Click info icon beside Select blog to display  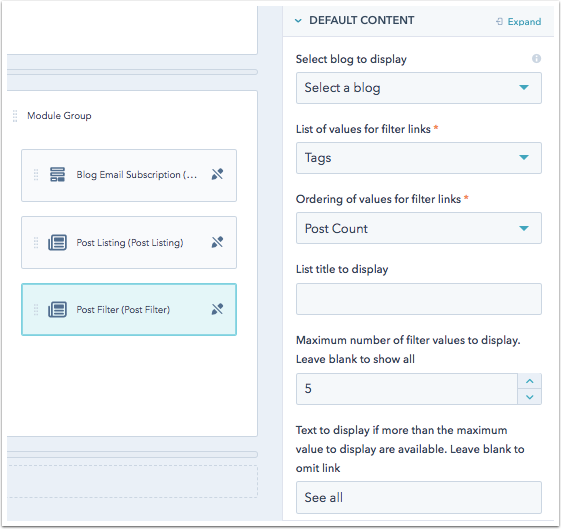pyautogui.click(x=536, y=59)
